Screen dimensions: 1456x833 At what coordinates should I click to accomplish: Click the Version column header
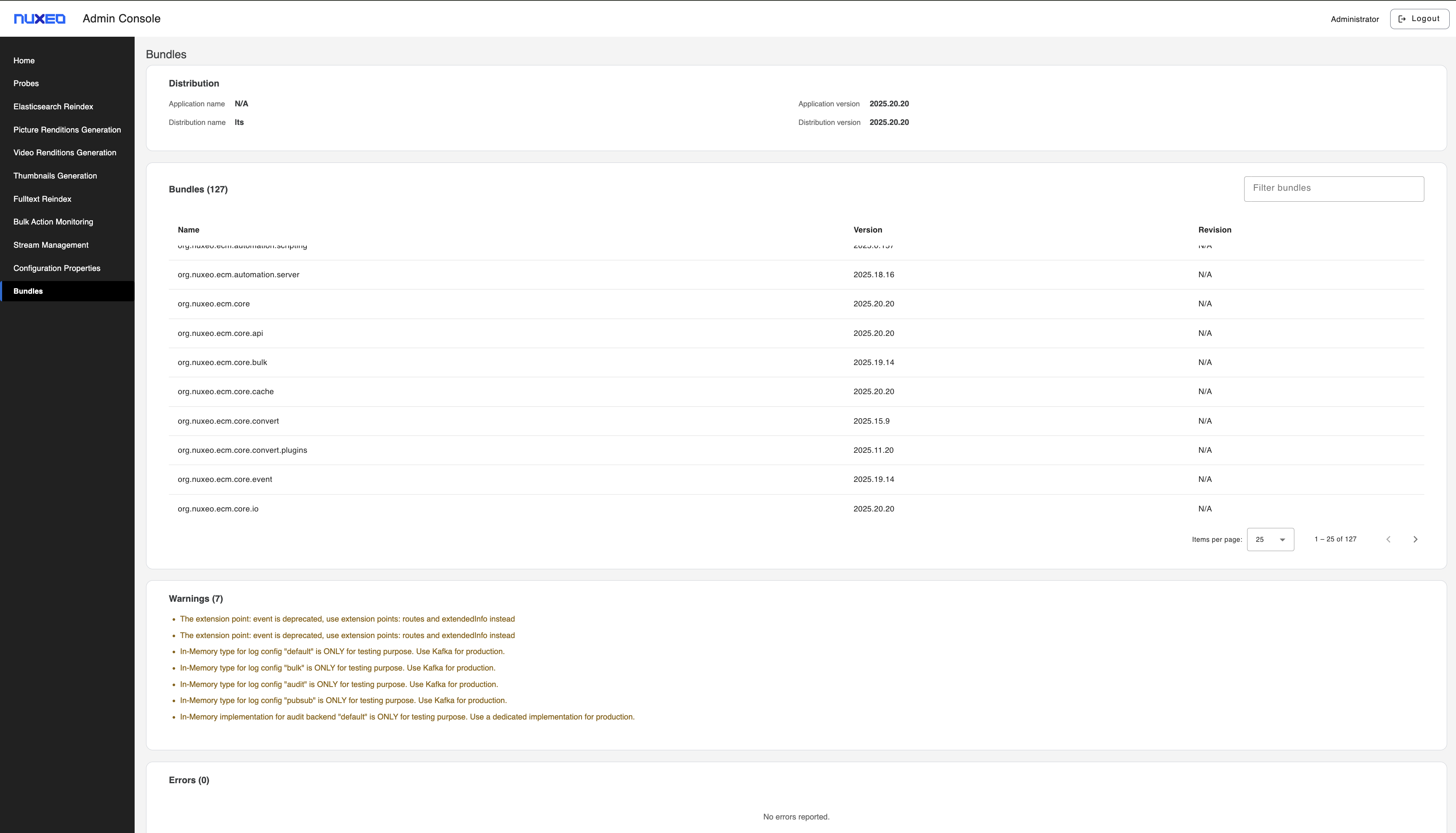(867, 230)
